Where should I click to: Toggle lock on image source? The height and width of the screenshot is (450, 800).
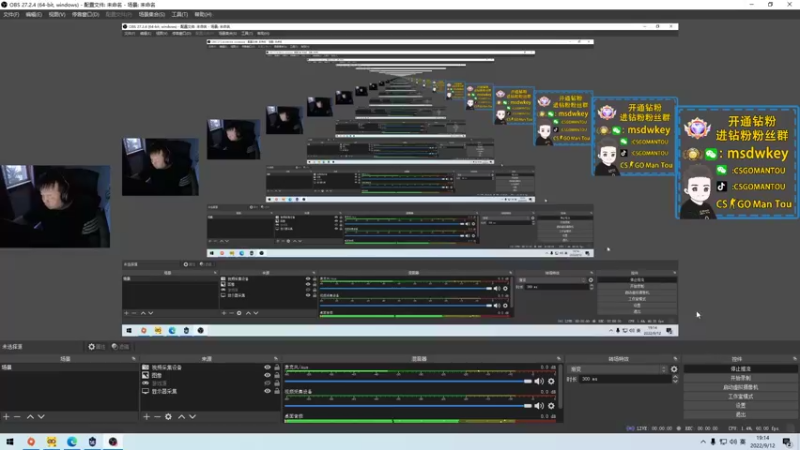click(x=277, y=375)
